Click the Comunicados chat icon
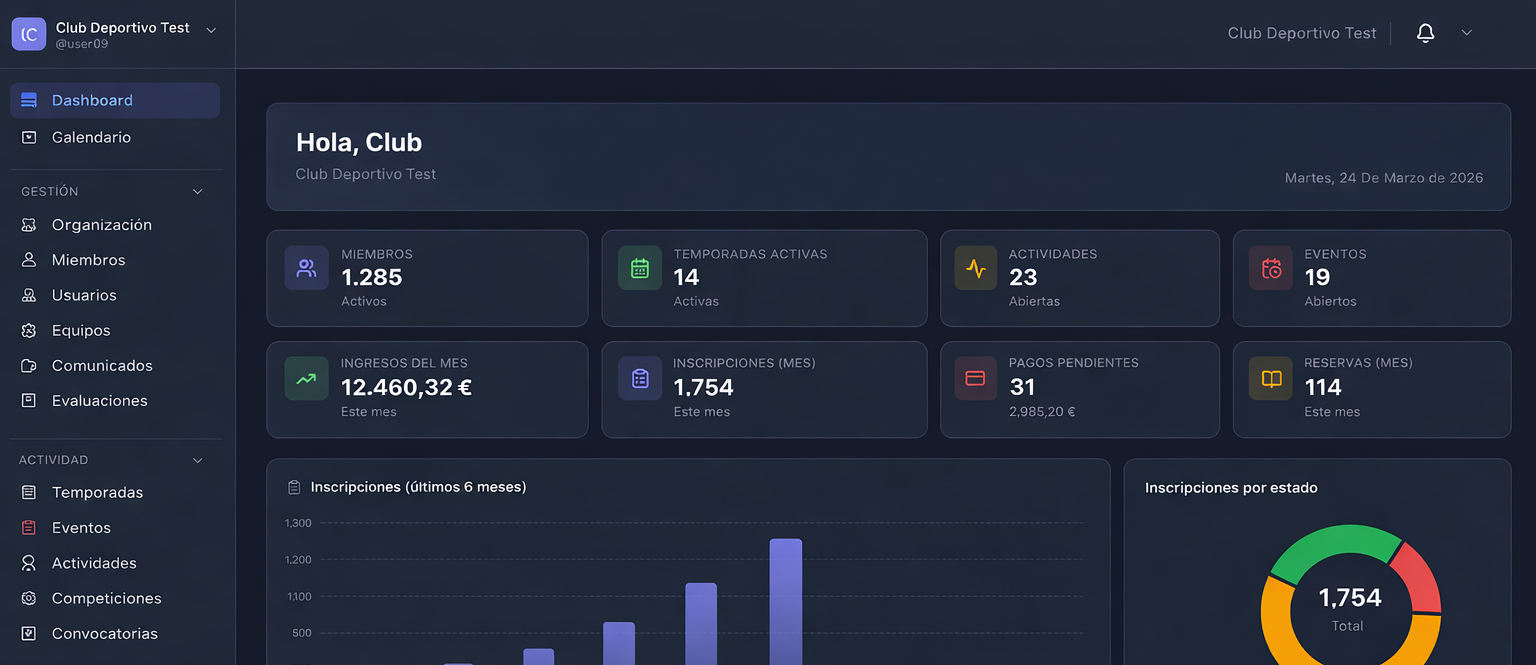The image size is (1536, 665). coord(30,365)
